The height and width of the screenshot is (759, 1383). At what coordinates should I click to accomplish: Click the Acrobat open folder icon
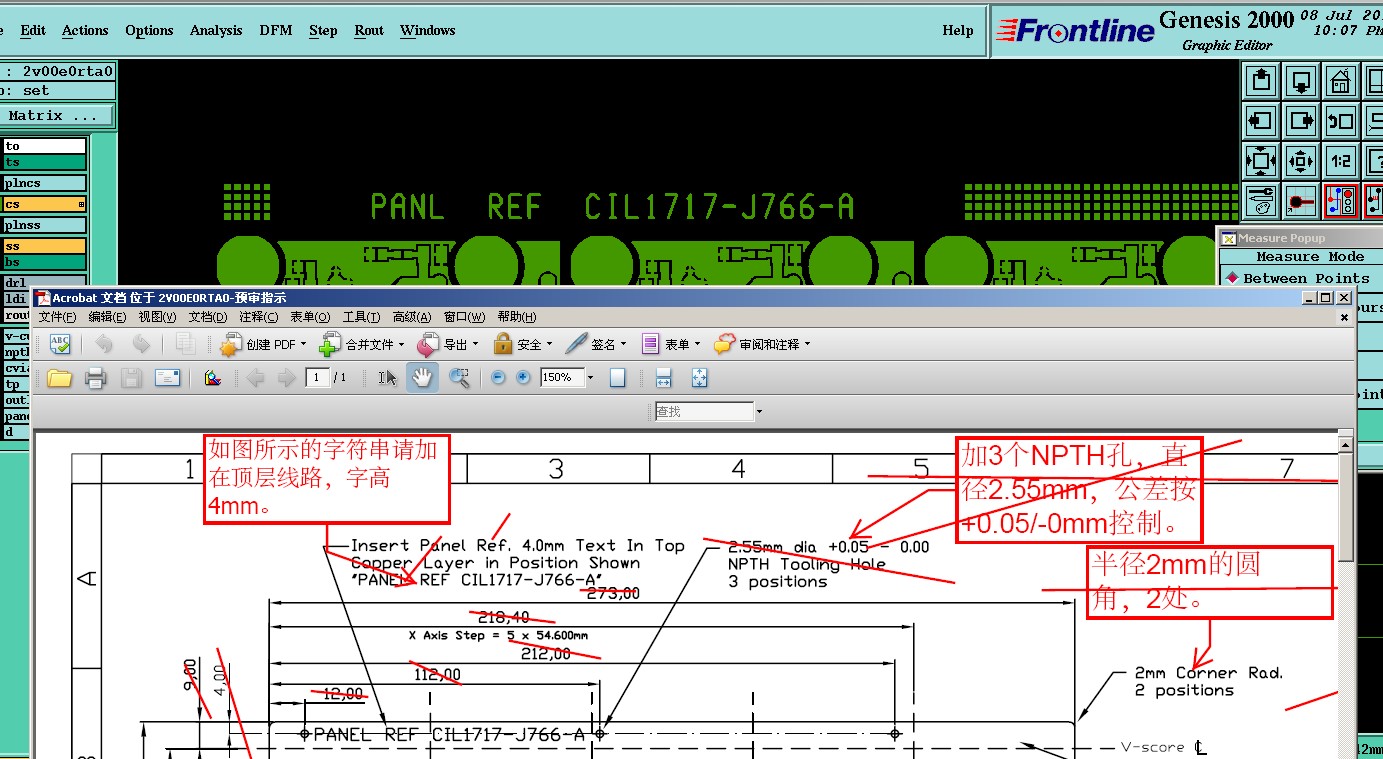click(x=60, y=378)
